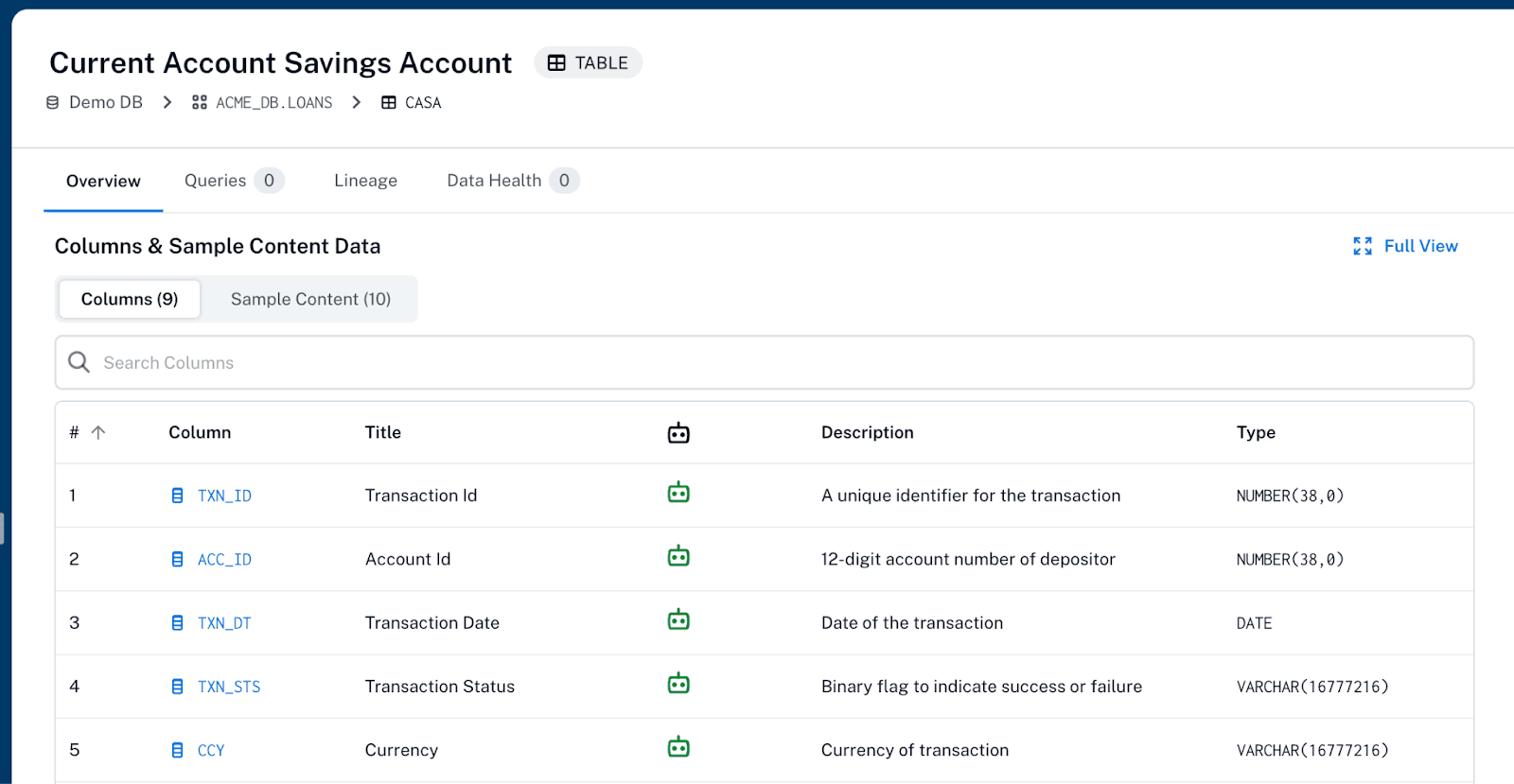Expand breadcrumb chevron after ACME_DB.LOANS
Image resolution: width=1514 pixels, height=784 pixels.
click(357, 102)
